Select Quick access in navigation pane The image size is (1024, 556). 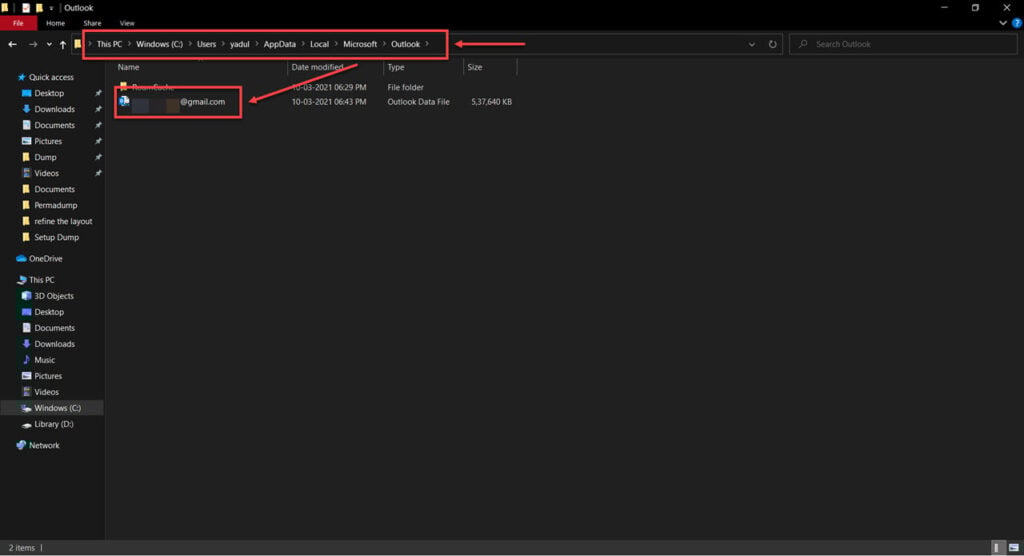point(51,77)
